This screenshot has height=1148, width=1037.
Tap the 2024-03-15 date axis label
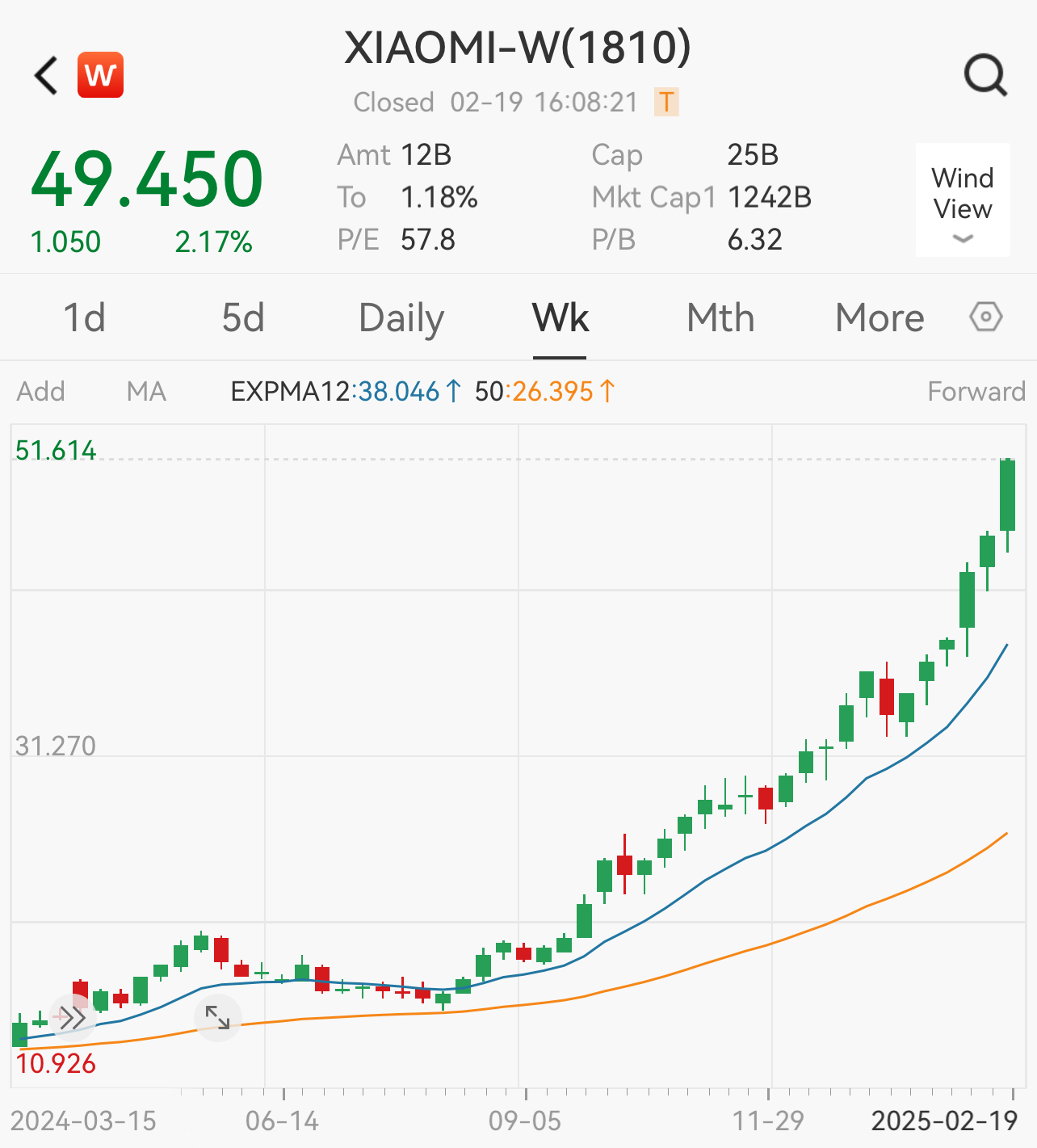(x=83, y=1121)
